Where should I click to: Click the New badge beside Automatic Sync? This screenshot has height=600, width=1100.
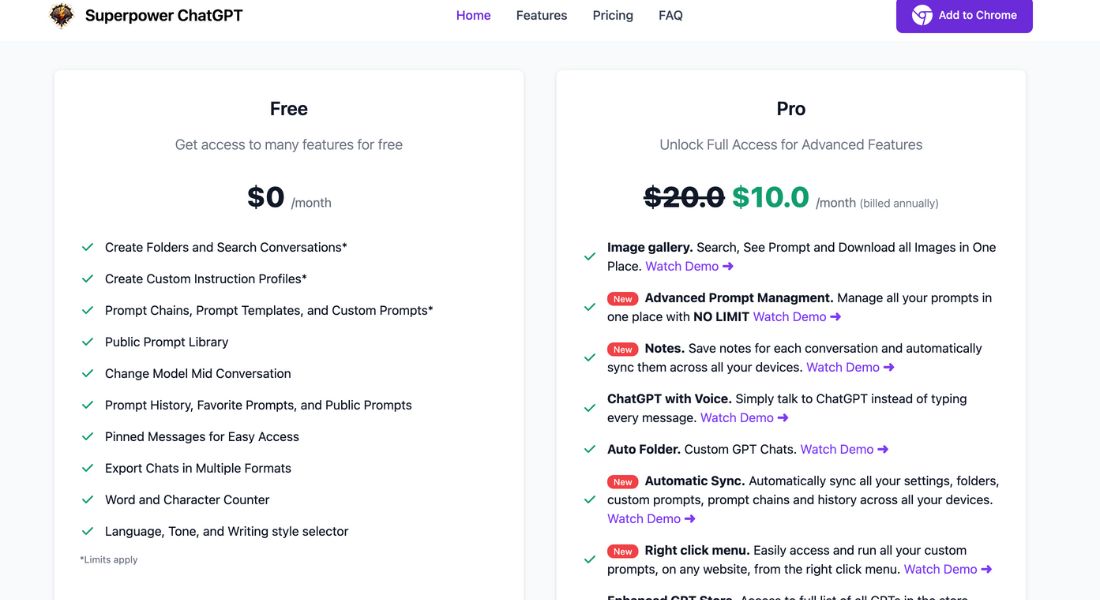coord(622,482)
